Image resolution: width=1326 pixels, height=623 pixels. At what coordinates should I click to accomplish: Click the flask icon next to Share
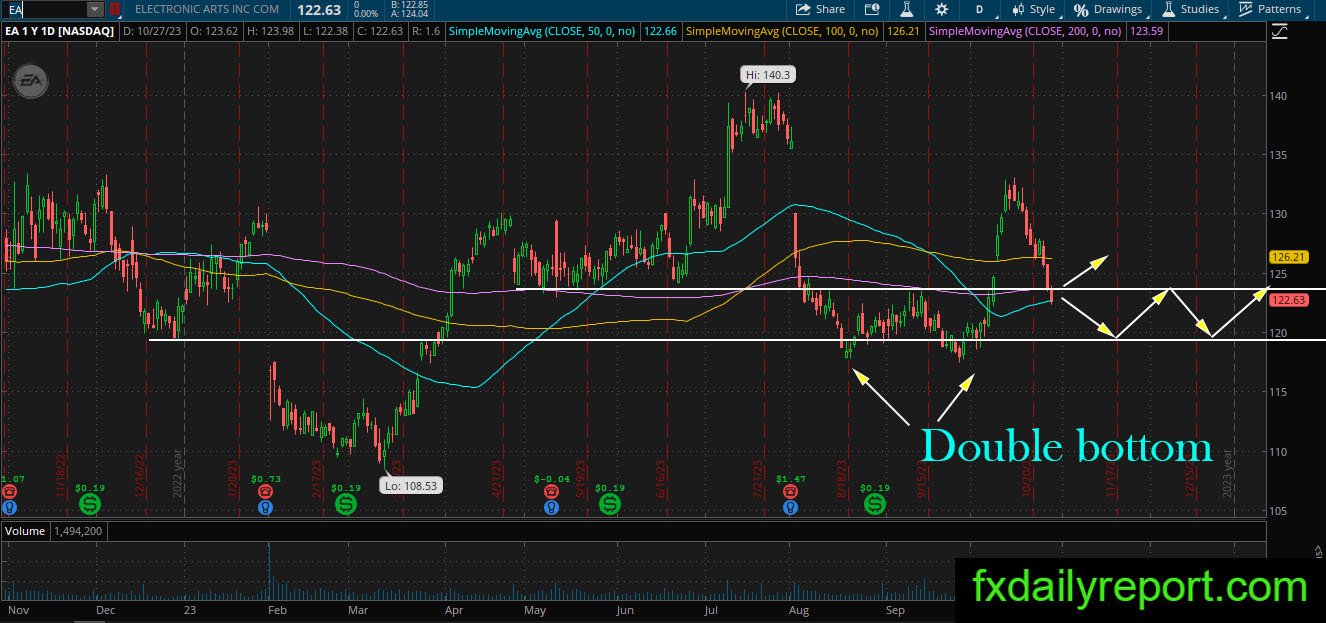906,9
